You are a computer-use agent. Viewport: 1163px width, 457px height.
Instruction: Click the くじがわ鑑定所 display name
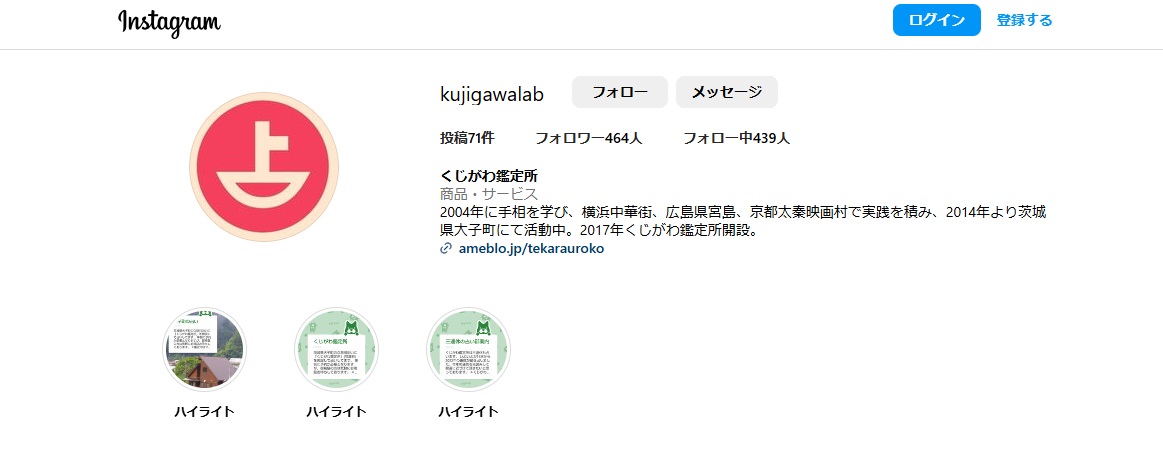coord(489,176)
